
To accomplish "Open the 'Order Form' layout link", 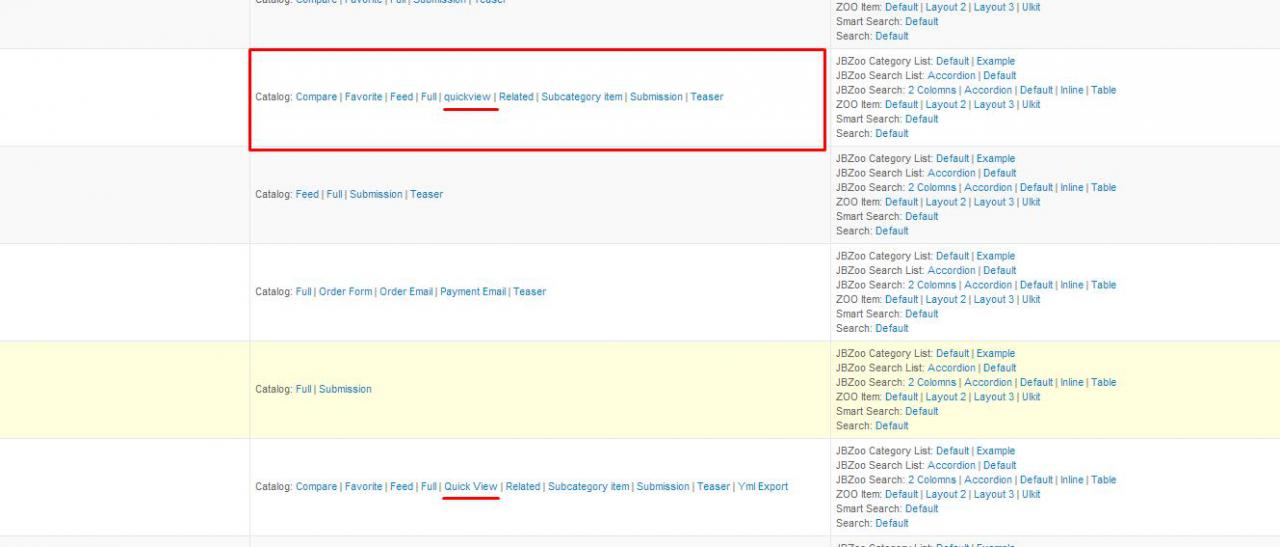I will point(345,292).
